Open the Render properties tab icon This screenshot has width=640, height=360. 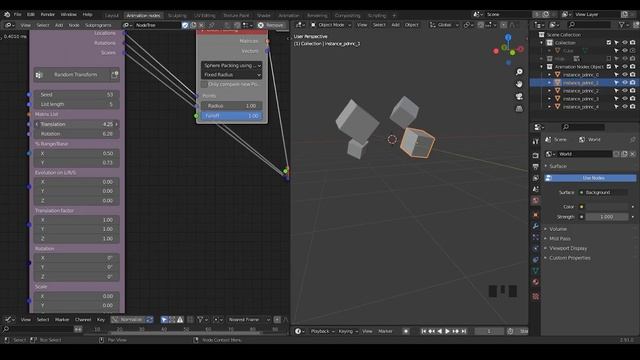coord(536,156)
